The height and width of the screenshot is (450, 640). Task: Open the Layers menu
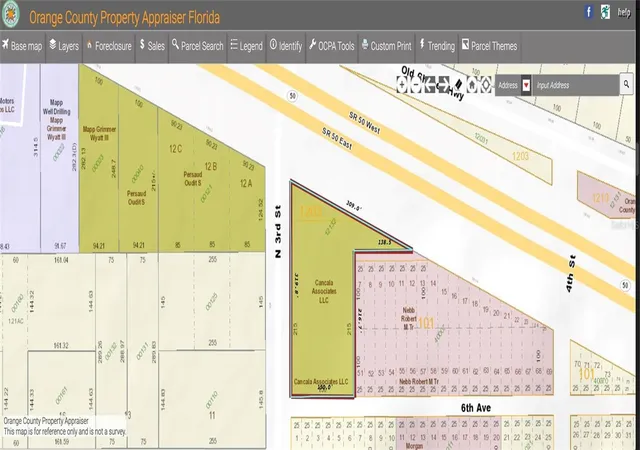(x=64, y=46)
